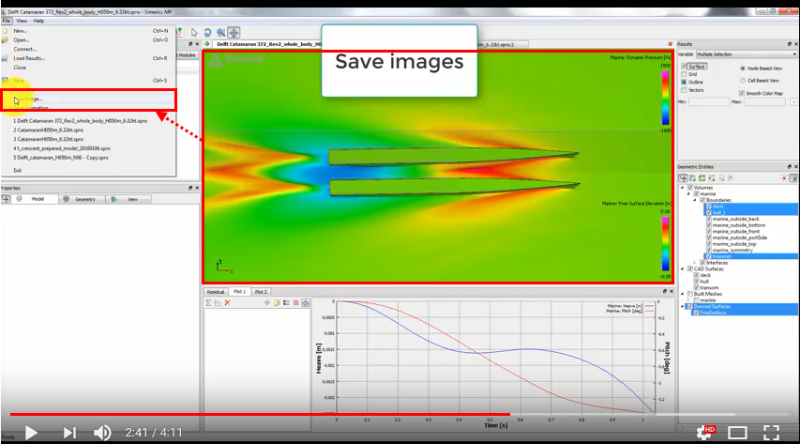Open recent file 5 Delft_catamaran Copy.spro
This screenshot has width=800, height=444.
61,158
